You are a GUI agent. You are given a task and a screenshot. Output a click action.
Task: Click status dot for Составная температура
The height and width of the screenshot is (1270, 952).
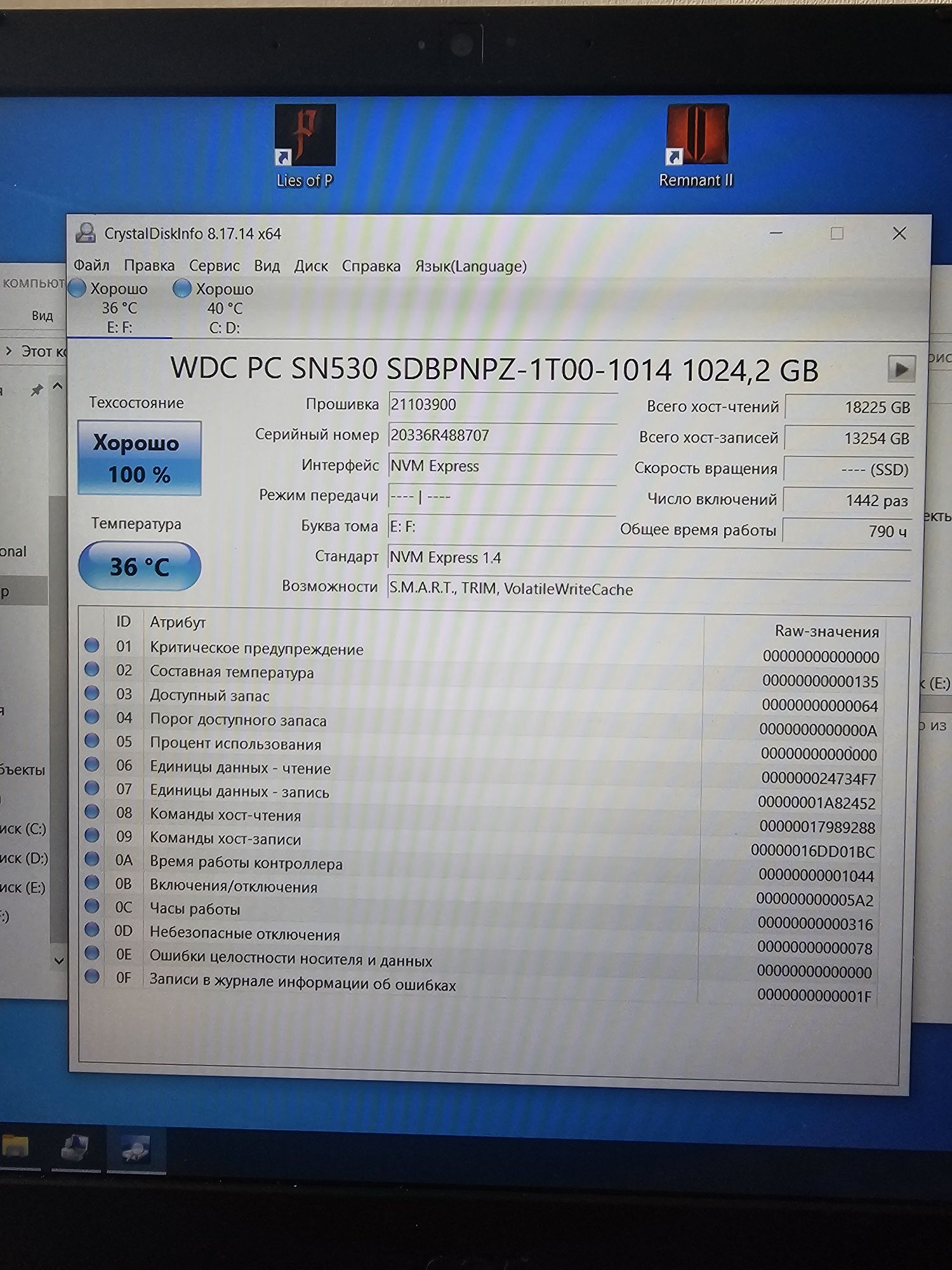92,669
